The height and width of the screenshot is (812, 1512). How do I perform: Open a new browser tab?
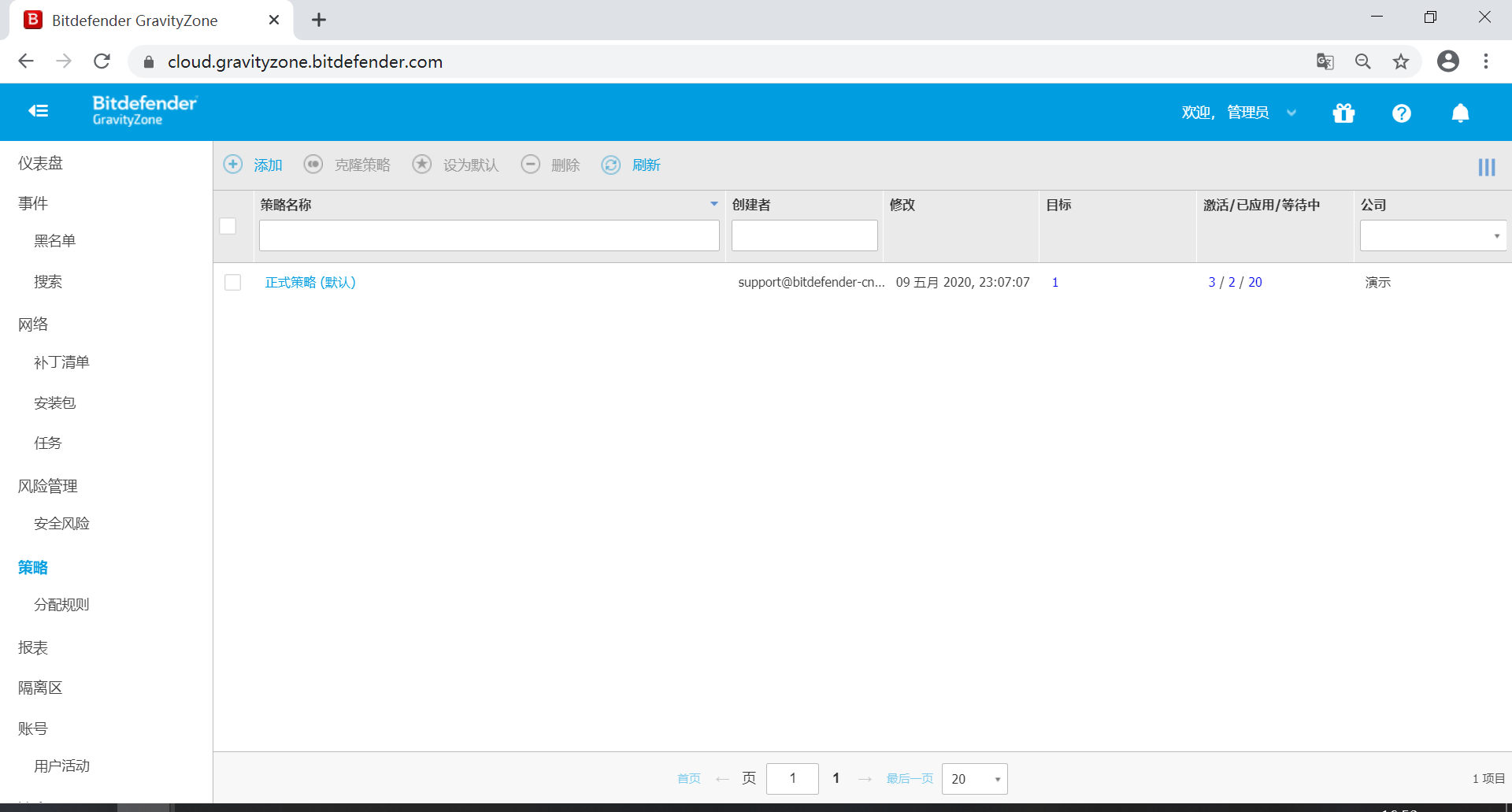(x=319, y=20)
